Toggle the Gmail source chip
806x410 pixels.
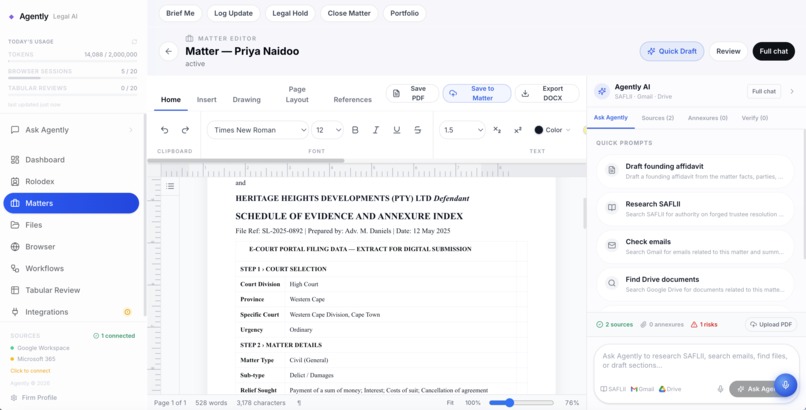(x=643, y=389)
